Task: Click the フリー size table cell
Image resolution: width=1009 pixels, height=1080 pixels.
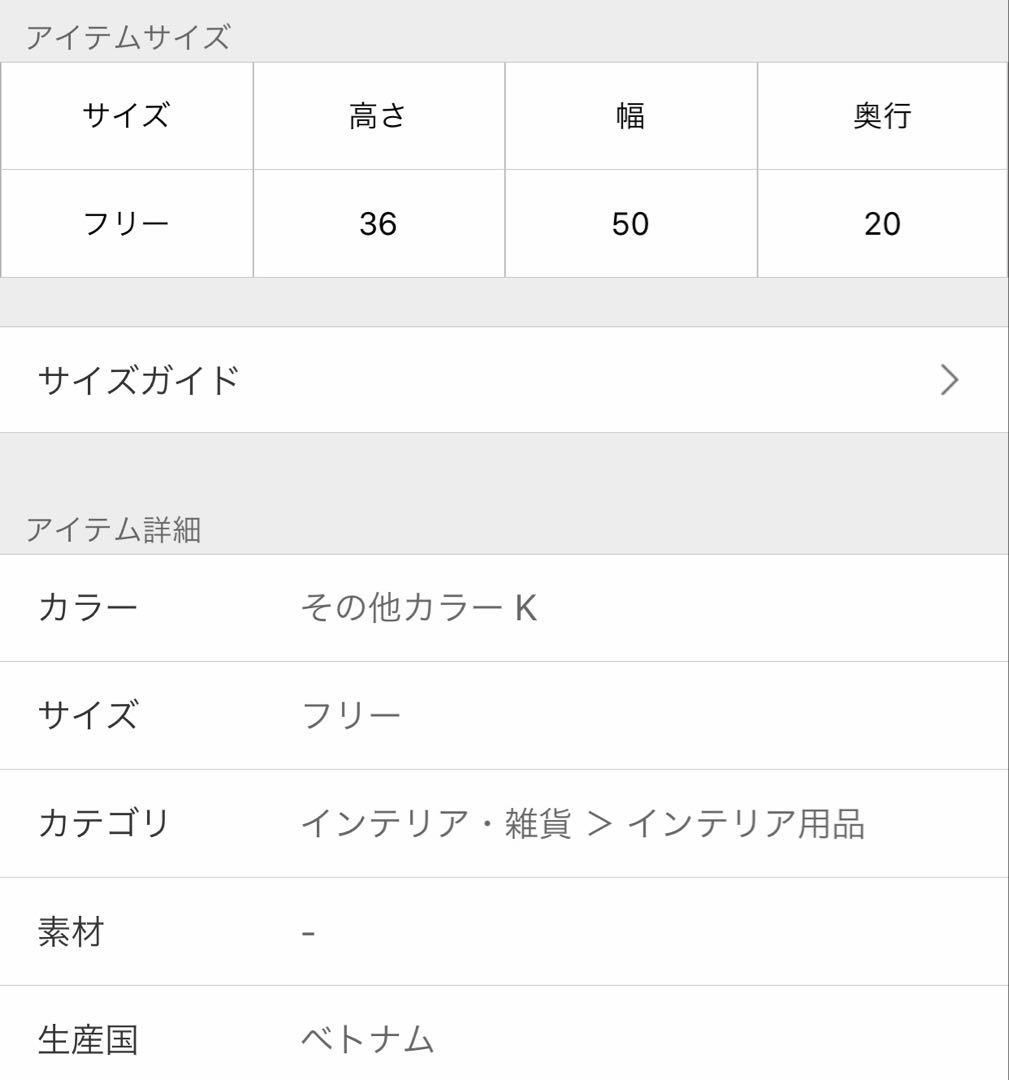Action: [126, 223]
